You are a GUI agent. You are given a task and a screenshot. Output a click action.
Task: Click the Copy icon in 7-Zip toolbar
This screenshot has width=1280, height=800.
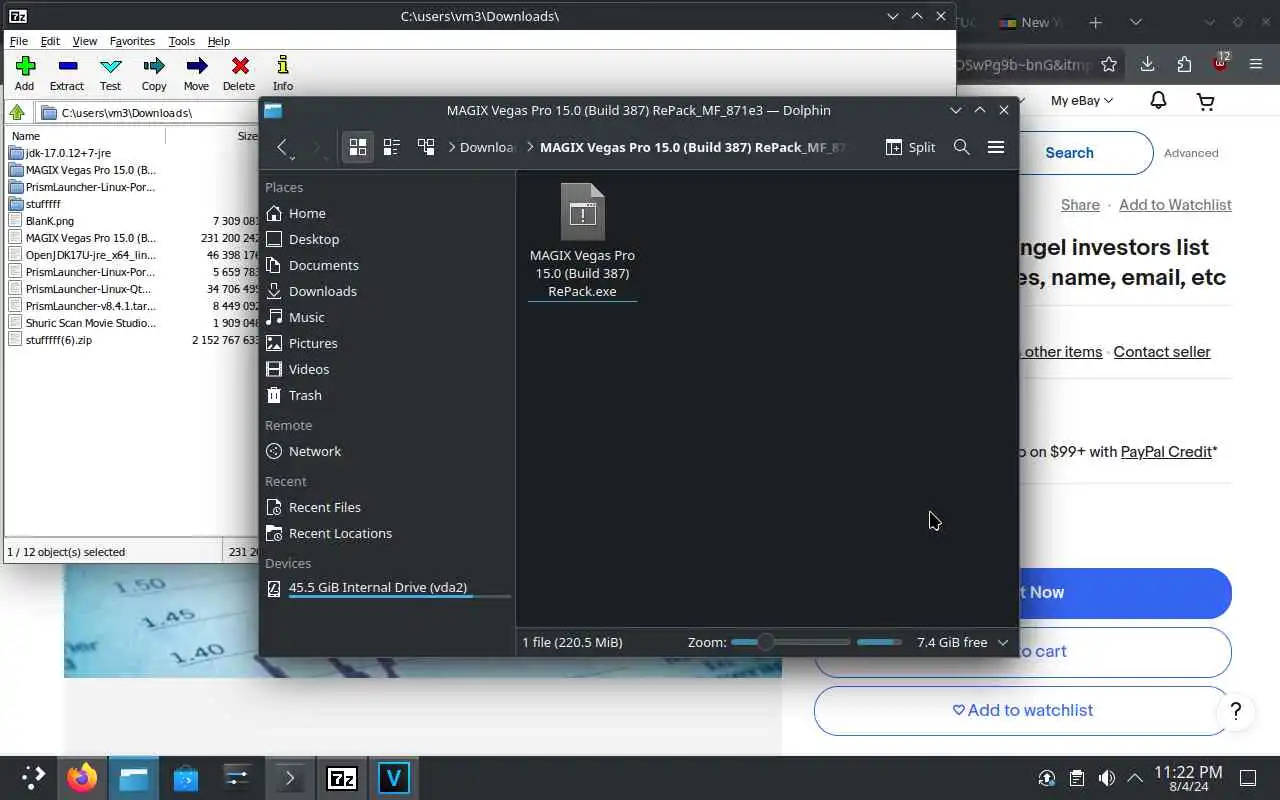click(154, 74)
